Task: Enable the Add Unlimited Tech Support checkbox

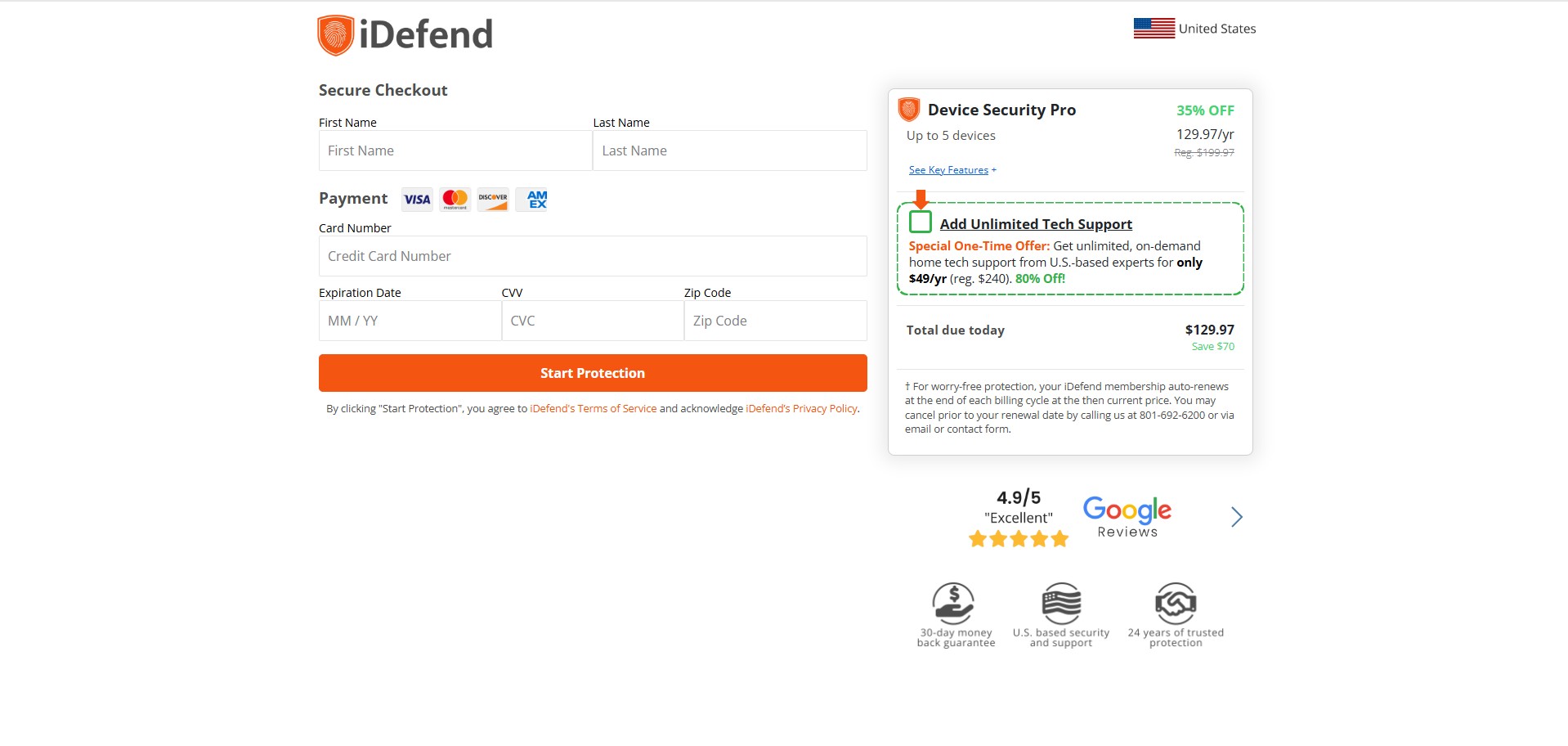Action: [x=921, y=222]
